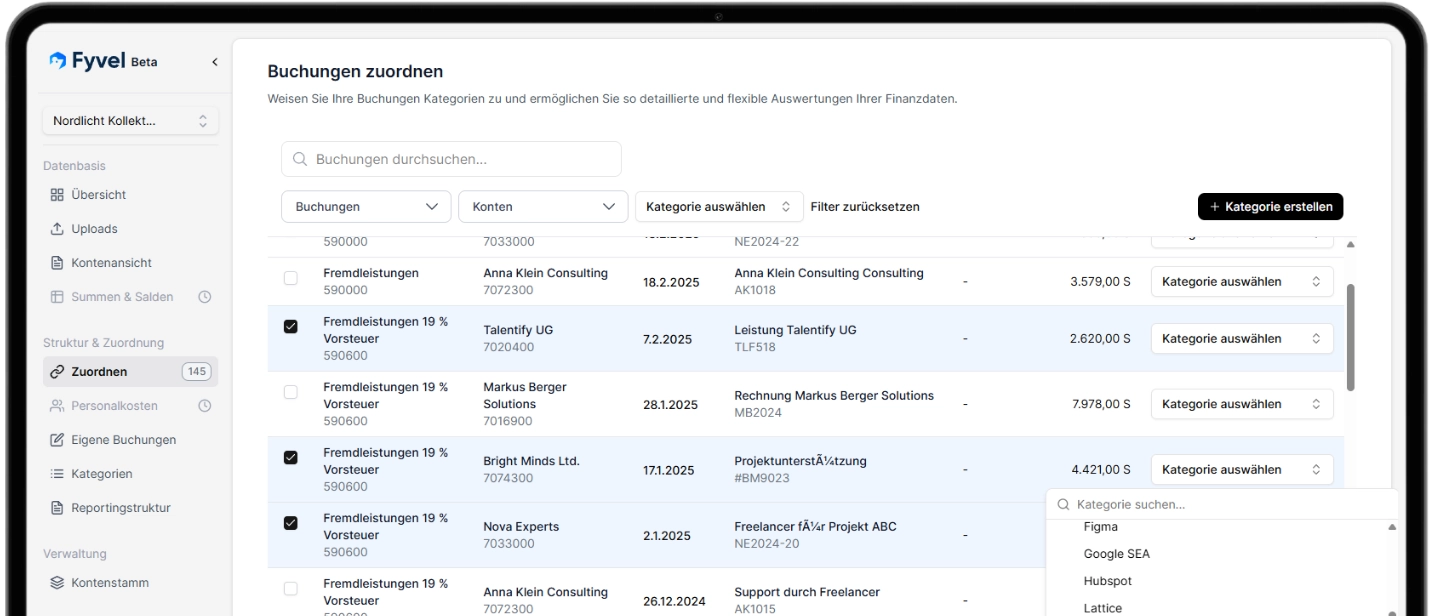Image resolution: width=1434 pixels, height=616 pixels.
Task: Open Kontenansicht in the sidebar
Action: (130, 263)
